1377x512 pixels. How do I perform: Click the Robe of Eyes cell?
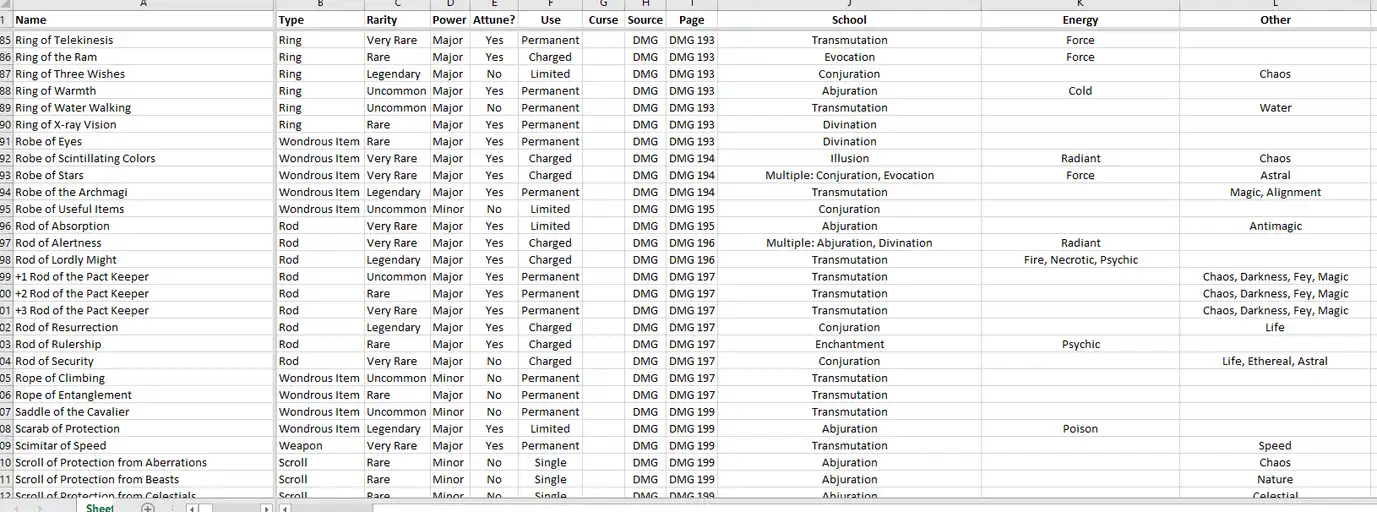click(143, 142)
